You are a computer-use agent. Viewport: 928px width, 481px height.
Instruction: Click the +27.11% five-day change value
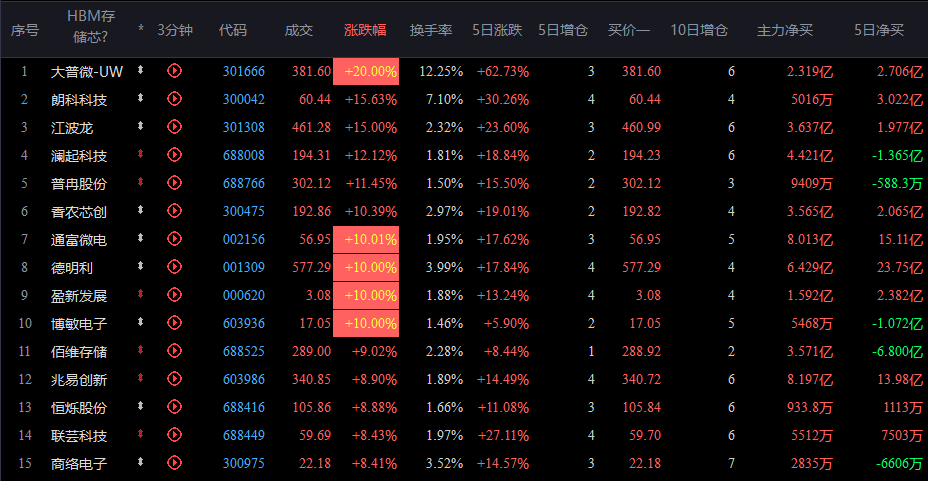point(503,435)
